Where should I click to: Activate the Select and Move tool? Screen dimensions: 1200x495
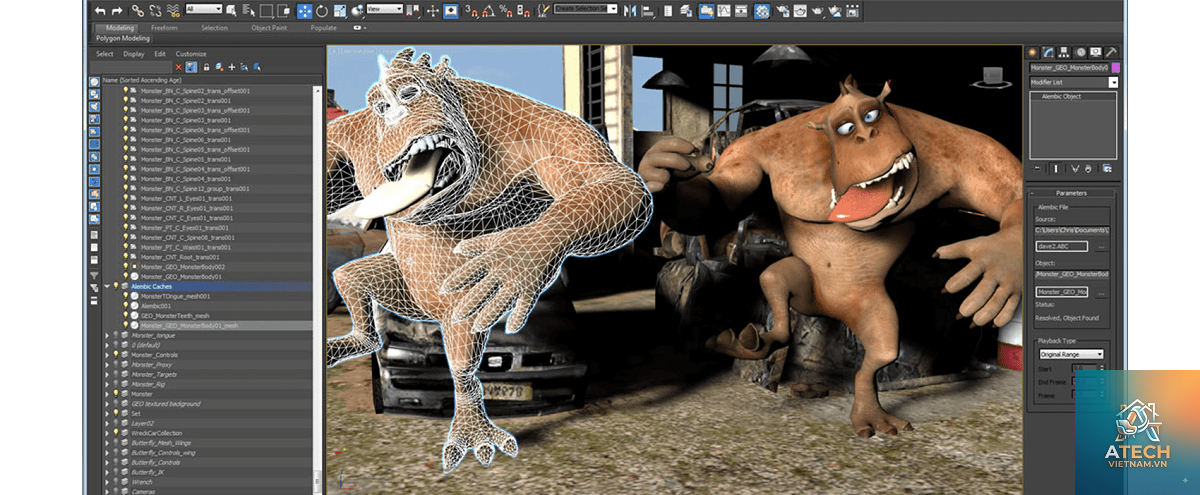click(305, 10)
